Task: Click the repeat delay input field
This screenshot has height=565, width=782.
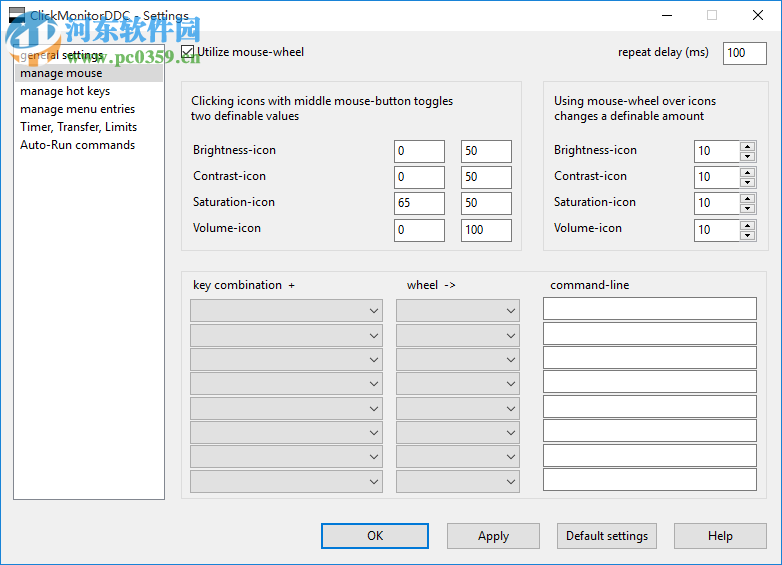Action: coord(745,53)
